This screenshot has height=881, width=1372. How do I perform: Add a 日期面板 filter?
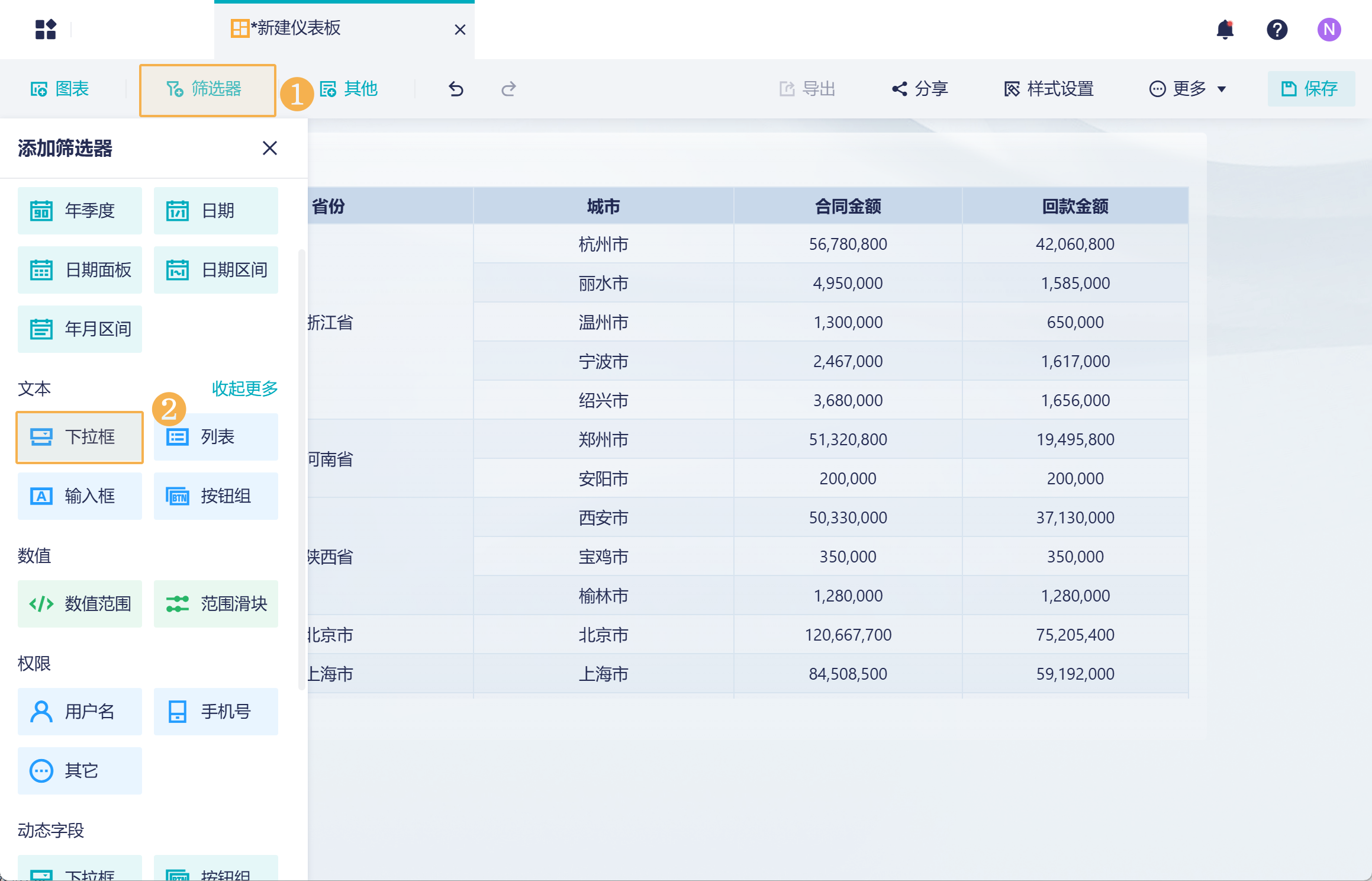click(x=80, y=270)
